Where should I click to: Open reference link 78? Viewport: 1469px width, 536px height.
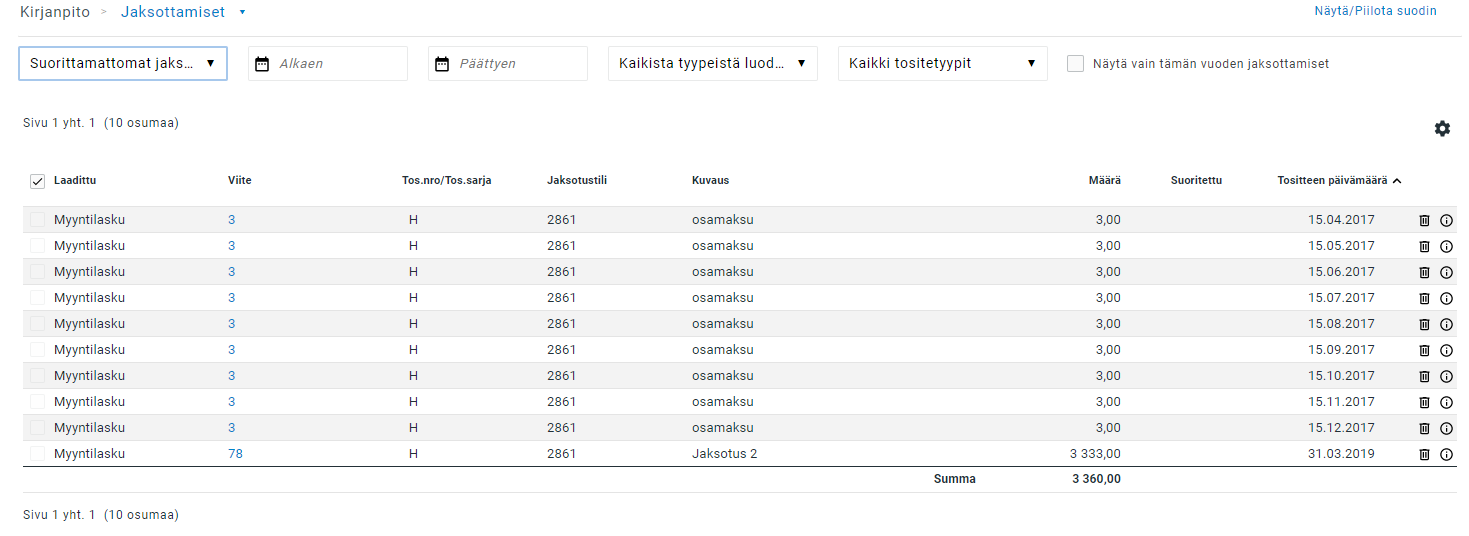pyautogui.click(x=235, y=454)
